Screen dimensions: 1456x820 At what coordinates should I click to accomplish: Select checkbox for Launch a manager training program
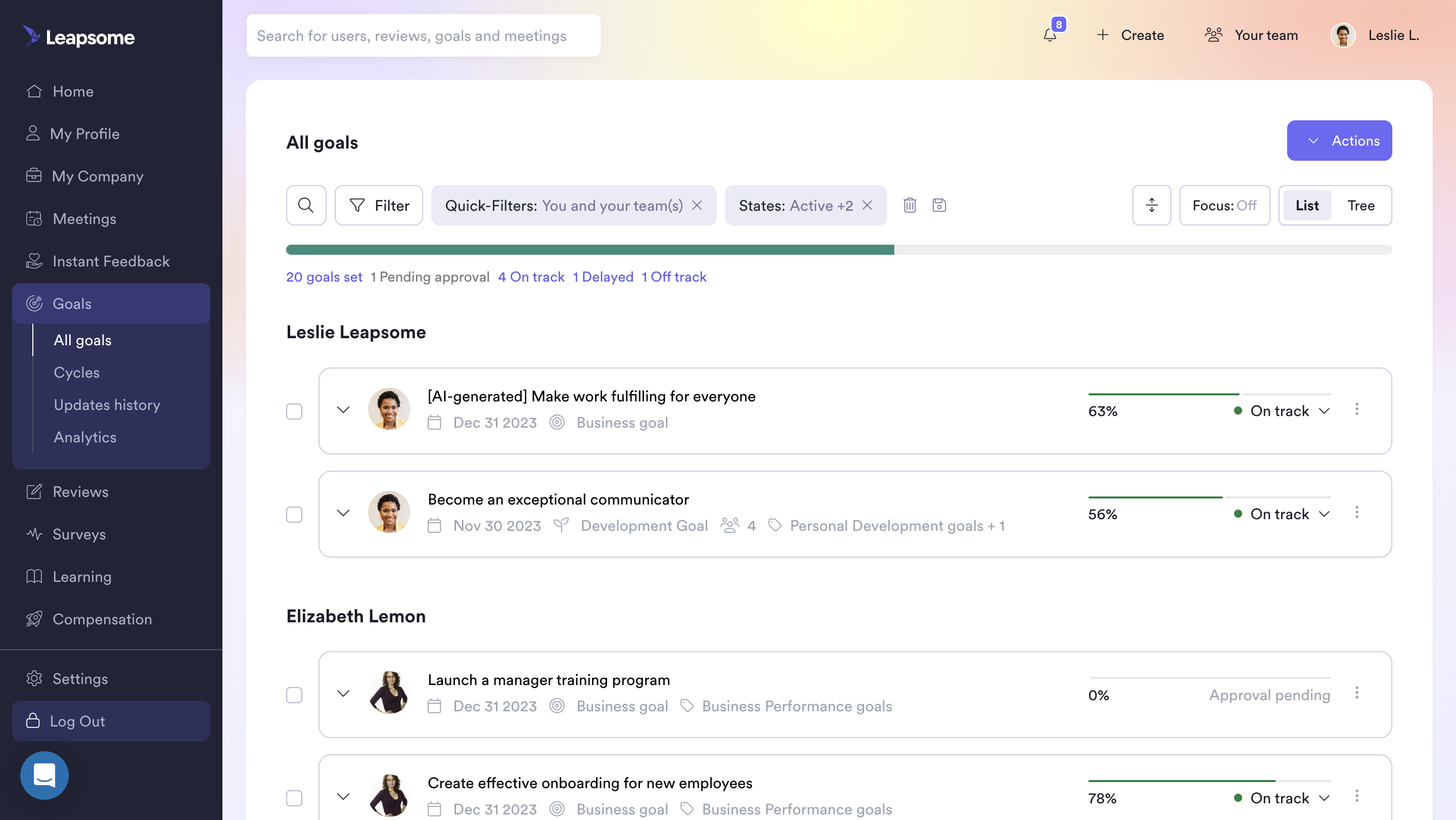(x=294, y=695)
